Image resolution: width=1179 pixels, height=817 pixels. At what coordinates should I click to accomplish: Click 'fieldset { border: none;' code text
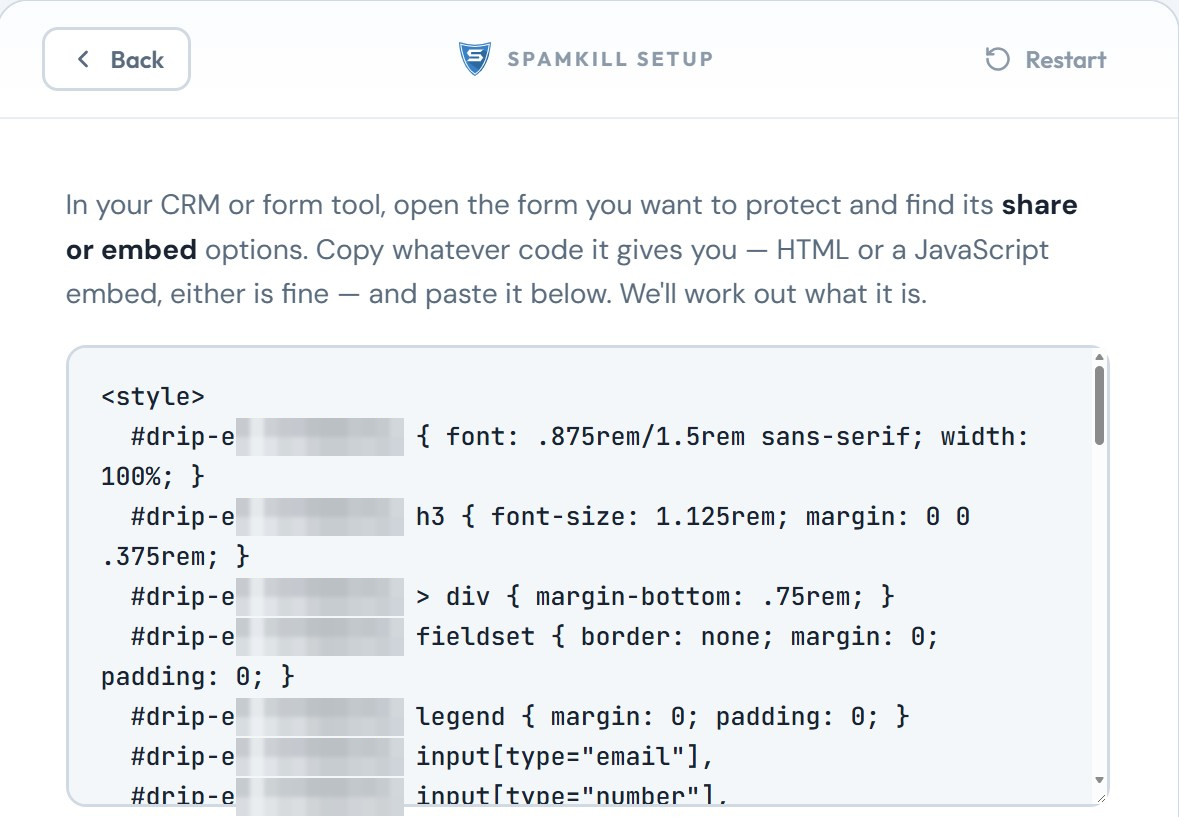[595, 636]
